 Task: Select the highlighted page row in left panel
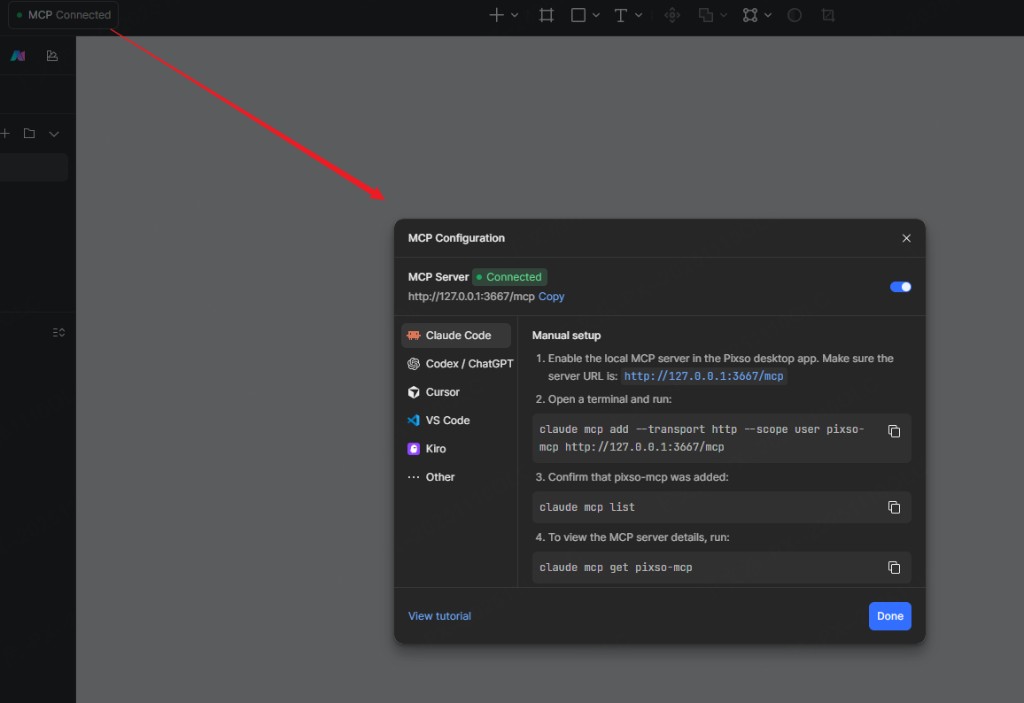click(x=34, y=167)
